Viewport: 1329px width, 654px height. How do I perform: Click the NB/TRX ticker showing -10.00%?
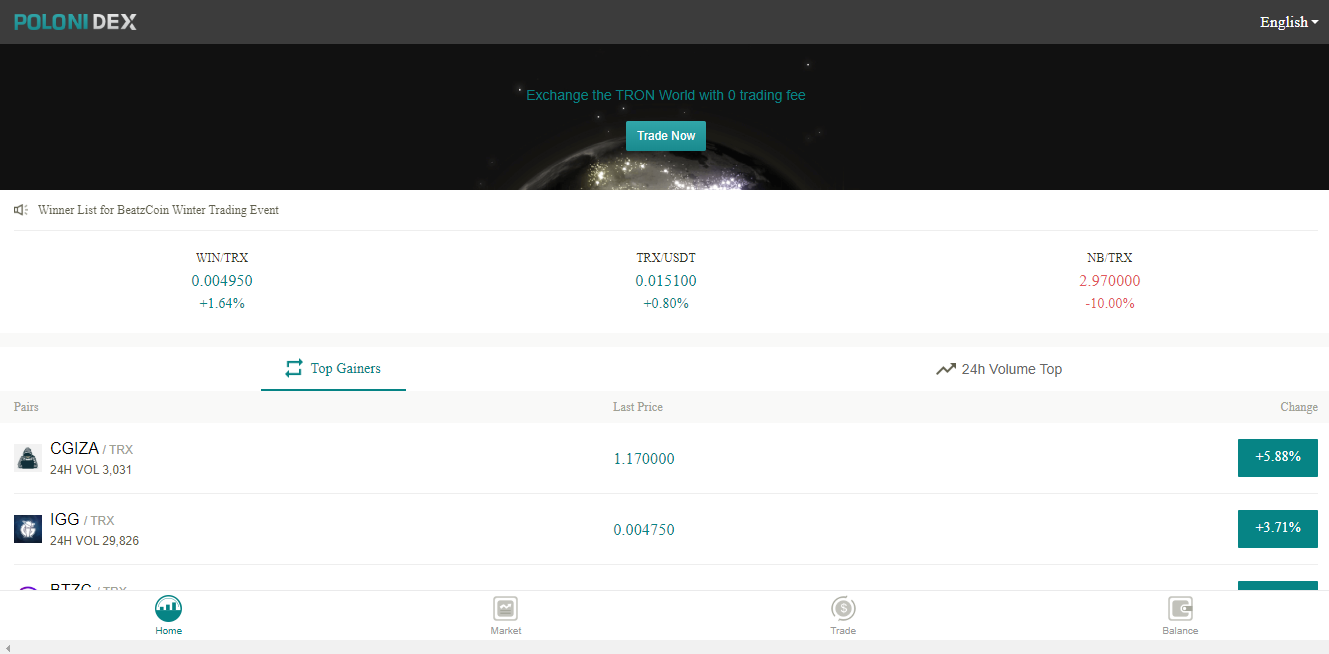click(1109, 280)
